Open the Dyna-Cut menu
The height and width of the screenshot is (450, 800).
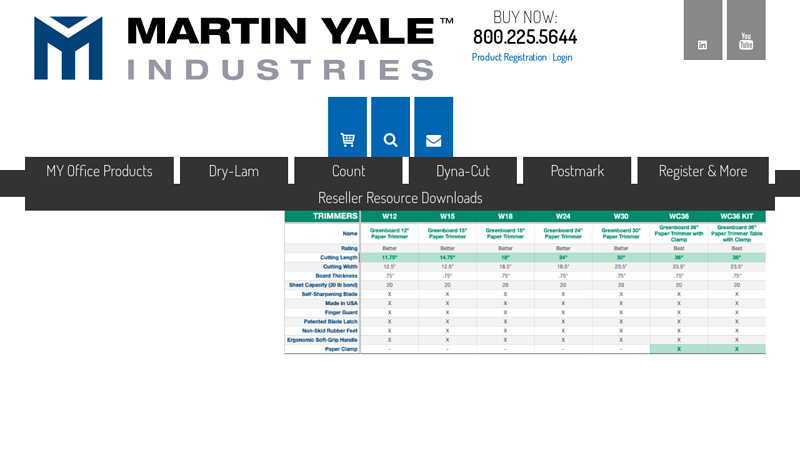pos(463,171)
